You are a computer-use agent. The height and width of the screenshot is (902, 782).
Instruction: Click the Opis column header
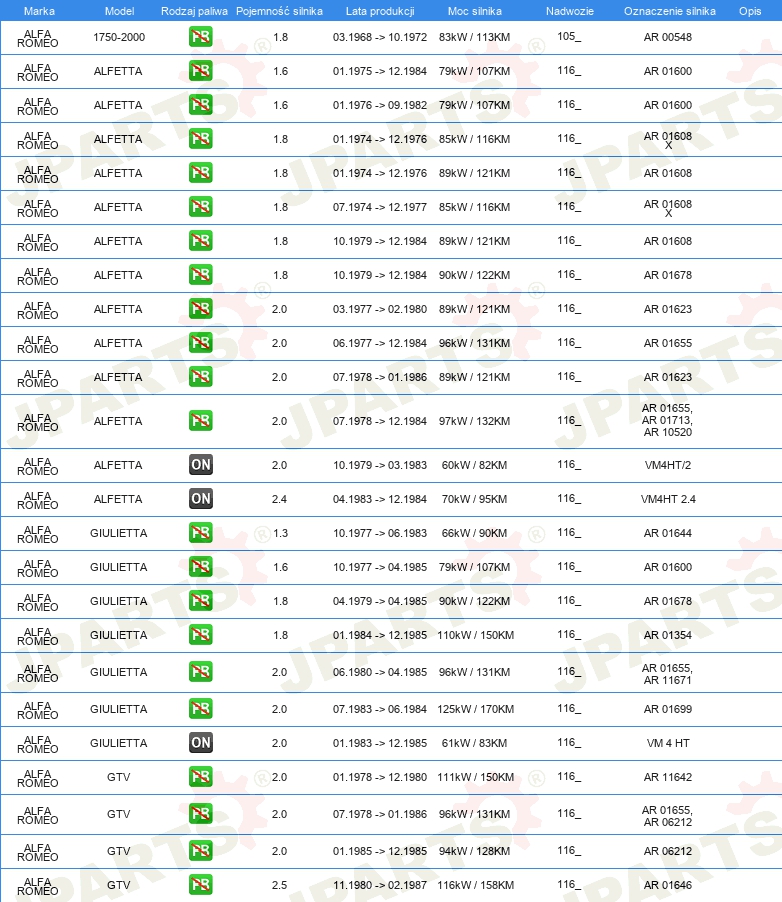750,11
